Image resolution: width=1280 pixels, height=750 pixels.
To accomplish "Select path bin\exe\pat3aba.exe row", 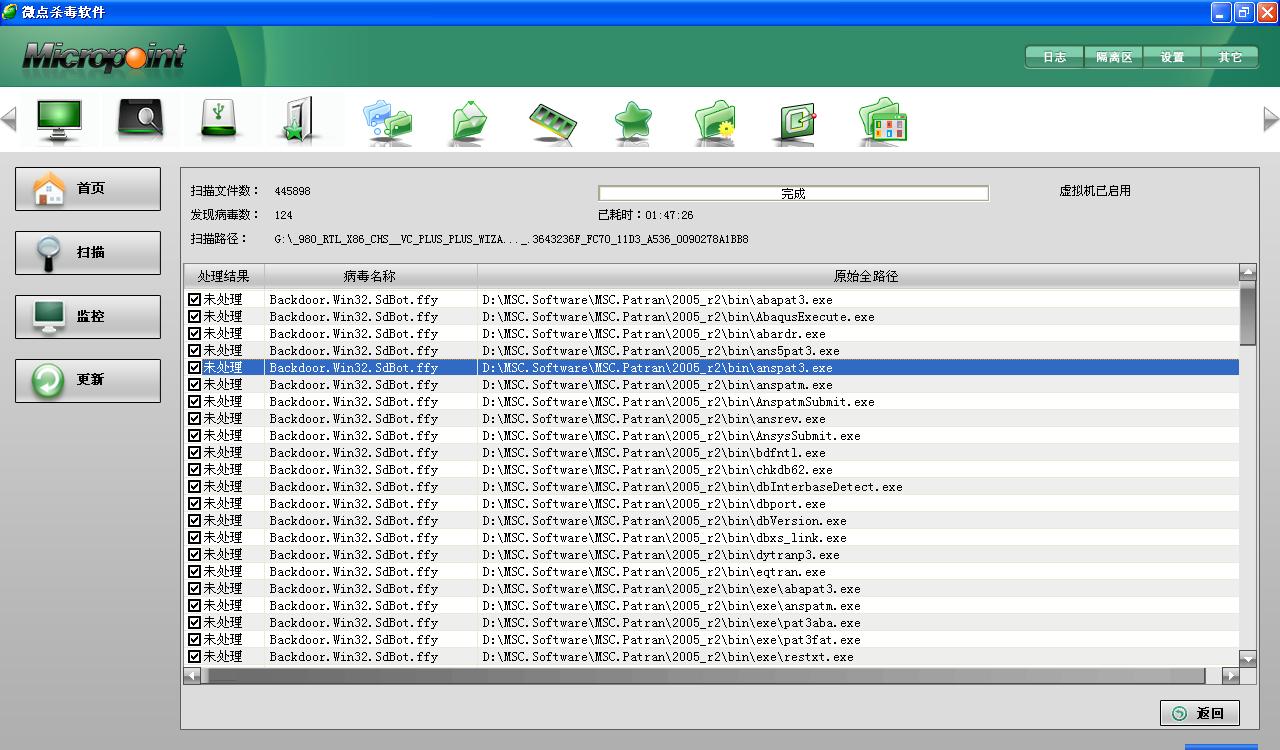I will [711, 622].
